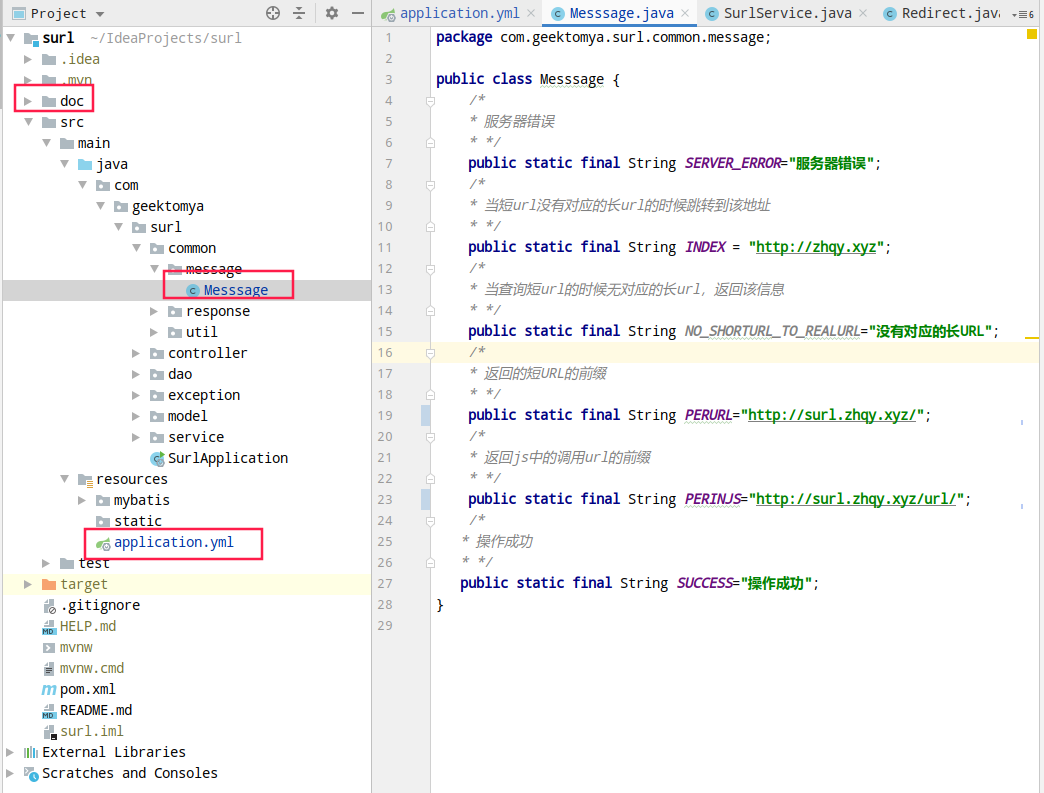
Task: Expand the doc folder
Action: point(29,101)
